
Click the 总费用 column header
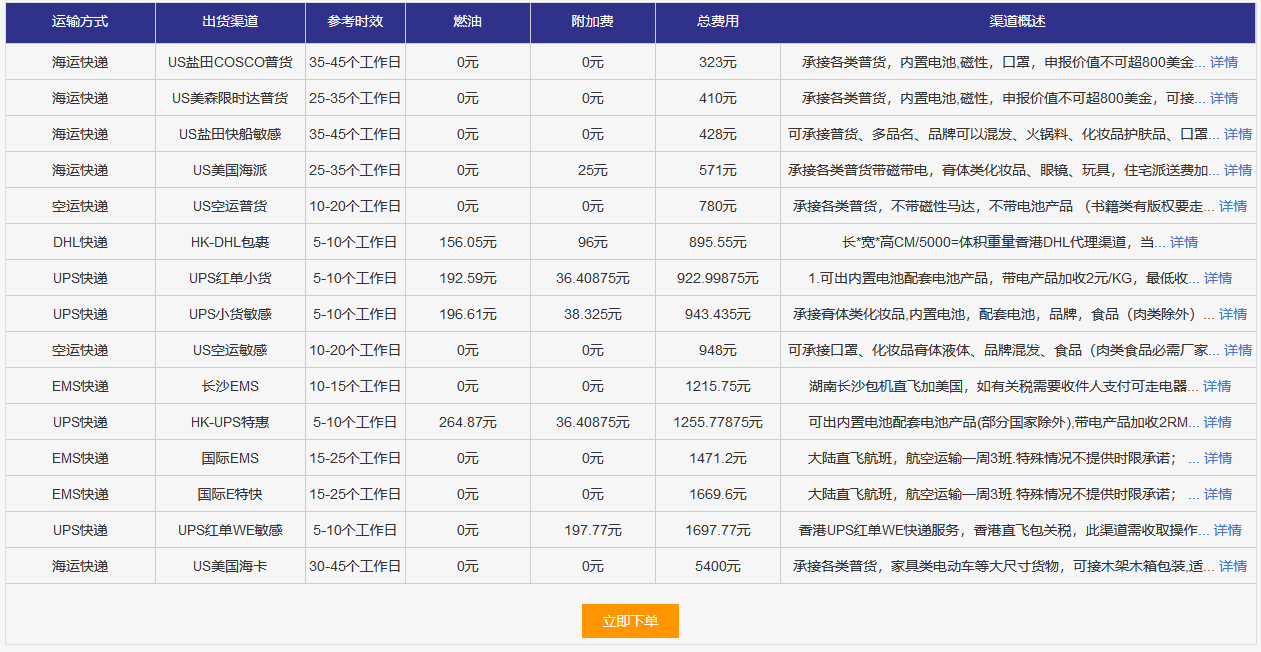pyautogui.click(x=718, y=21)
